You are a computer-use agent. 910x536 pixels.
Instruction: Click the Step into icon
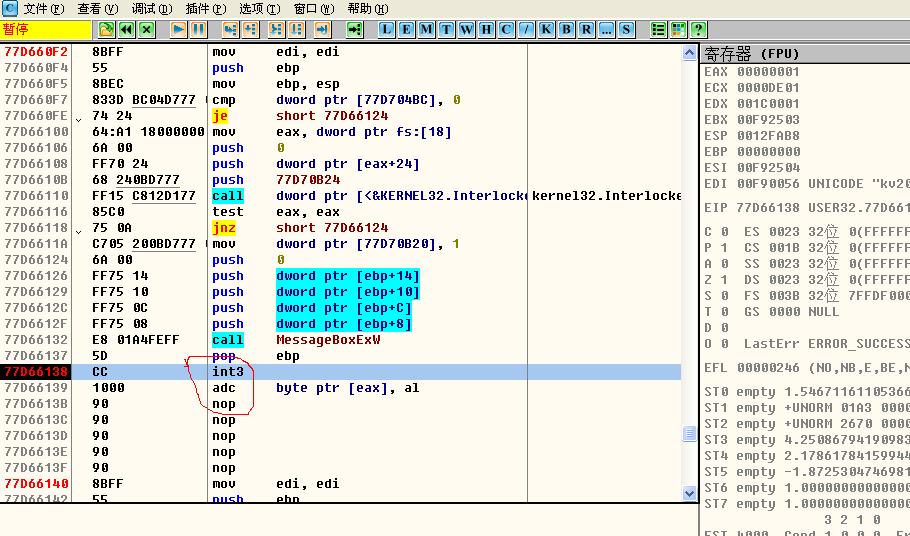pyautogui.click(x=230, y=30)
